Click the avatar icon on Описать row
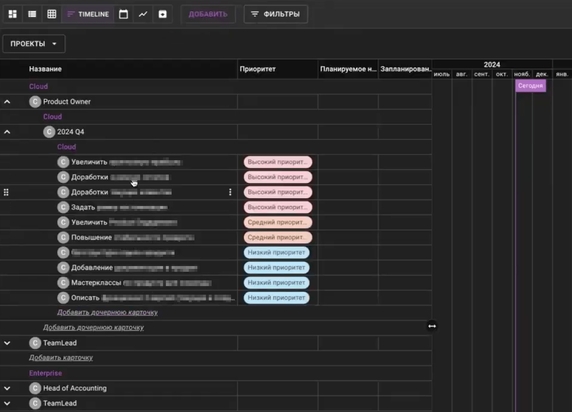 click(x=63, y=298)
